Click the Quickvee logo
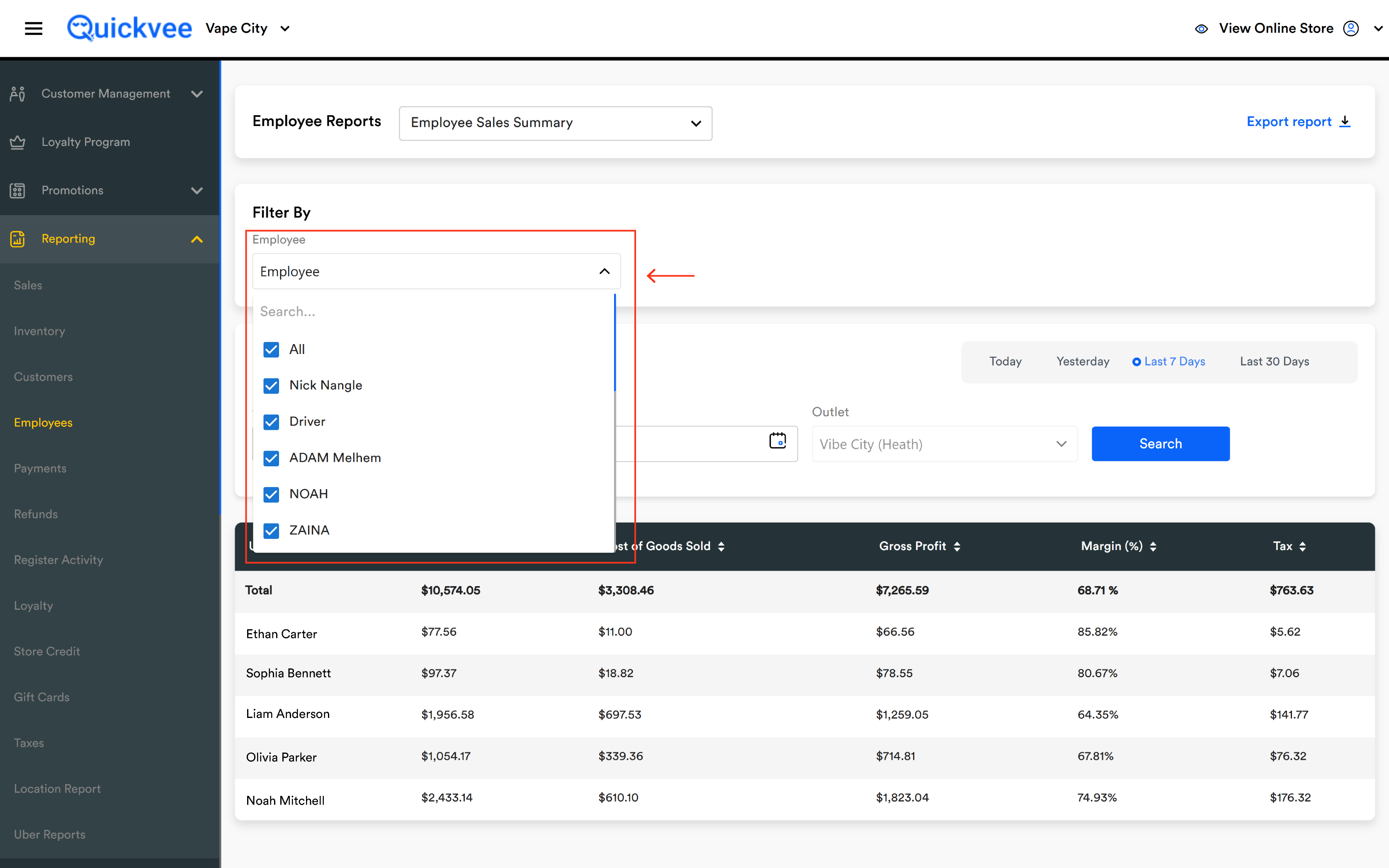The height and width of the screenshot is (868, 1389). pos(129,28)
